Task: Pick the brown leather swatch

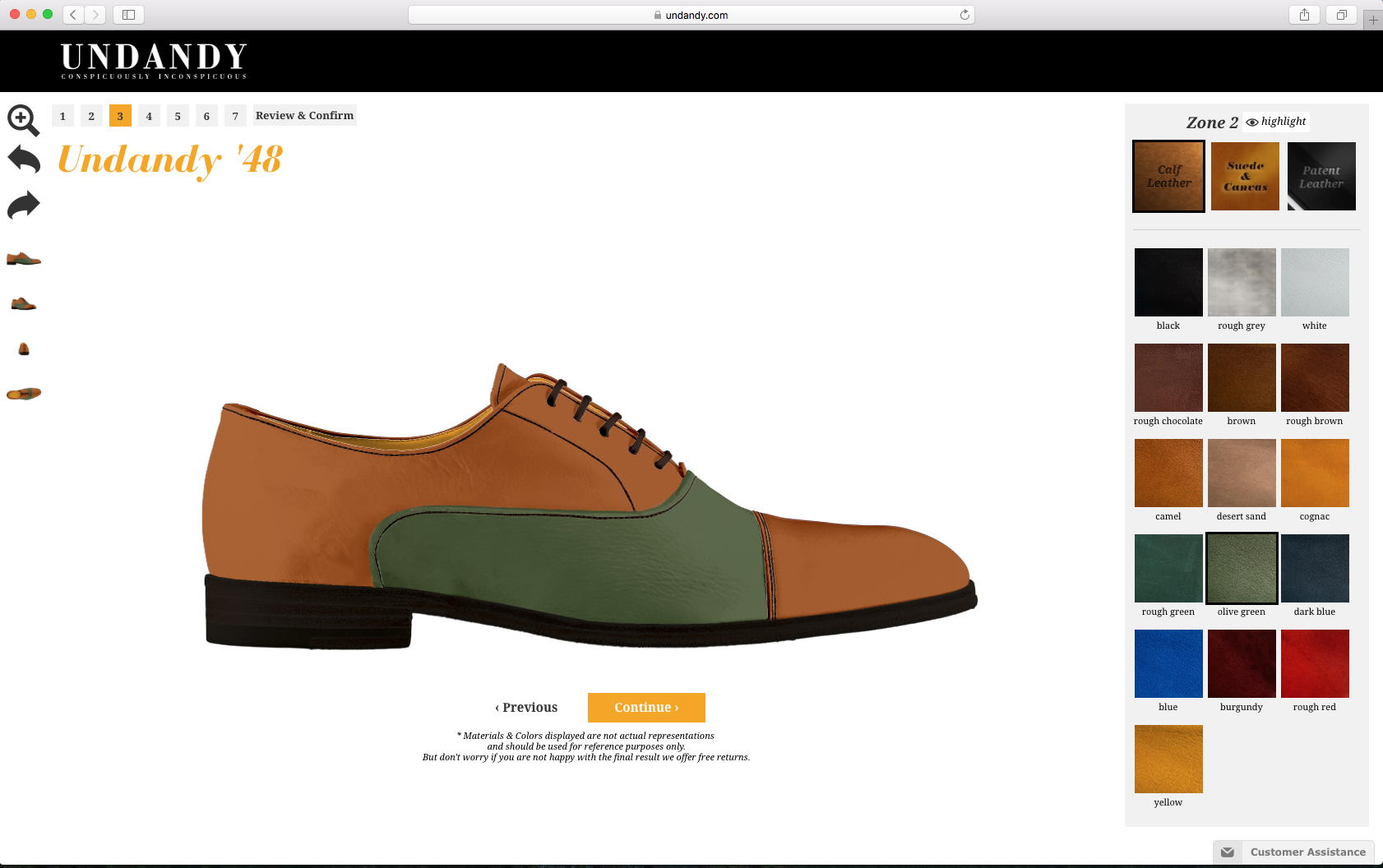Action: point(1242,377)
